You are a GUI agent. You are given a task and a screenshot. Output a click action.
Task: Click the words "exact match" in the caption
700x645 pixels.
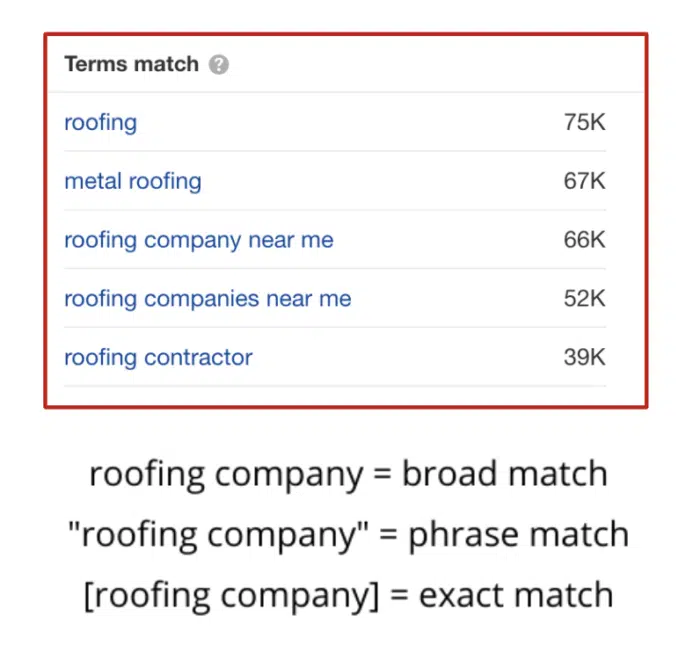point(515,596)
